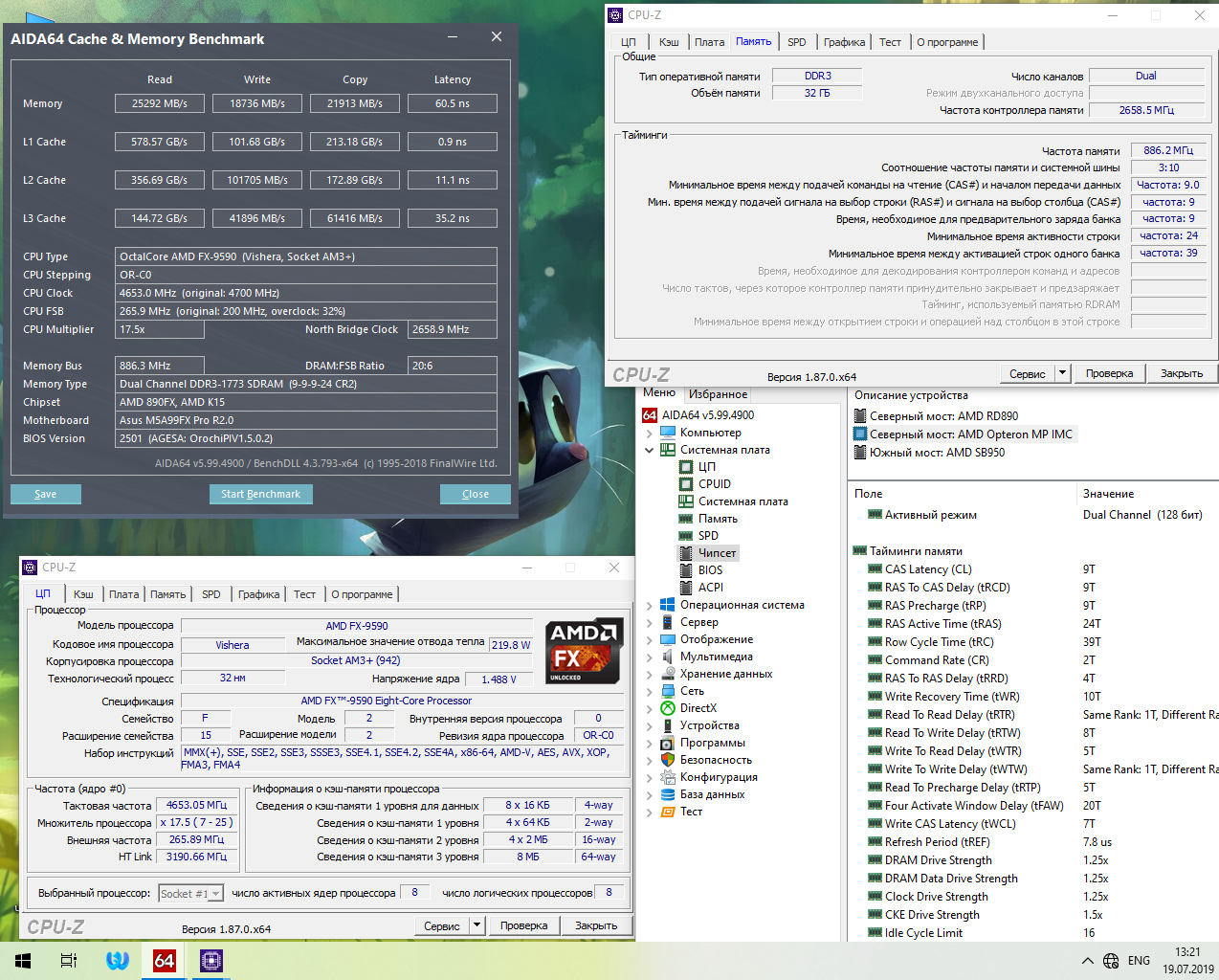Expand the Отображение tree node
The image size is (1219, 980).
tap(650, 639)
